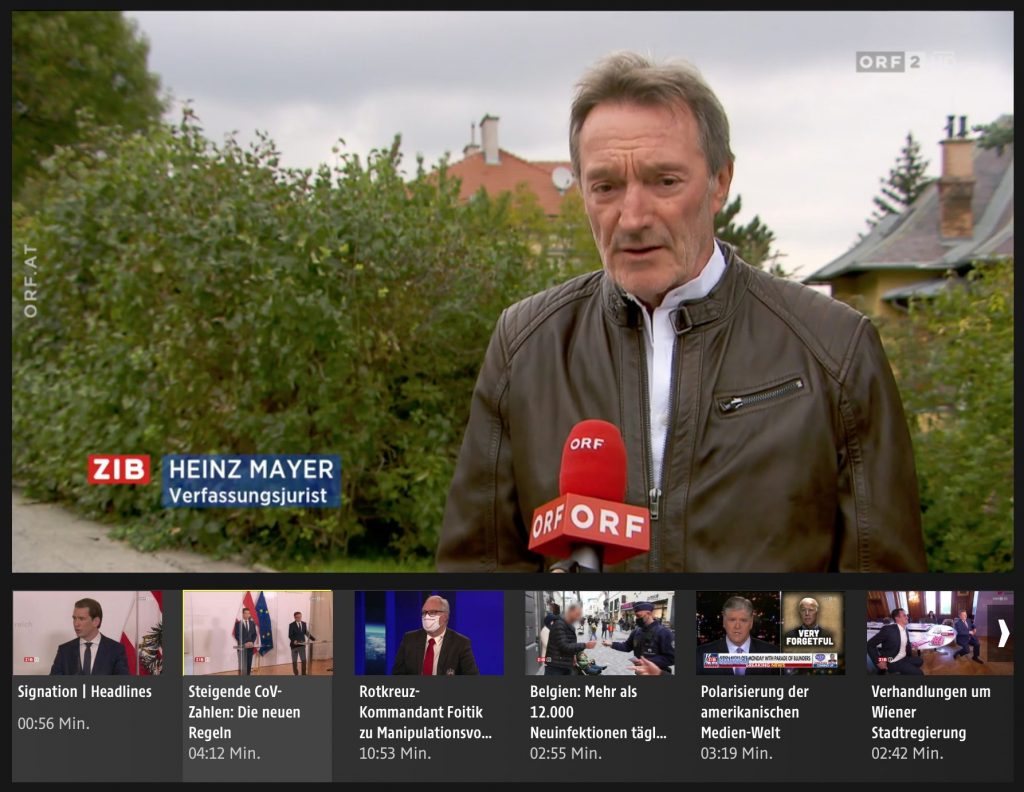Click the red ZIB logo in the caption

pos(119,469)
